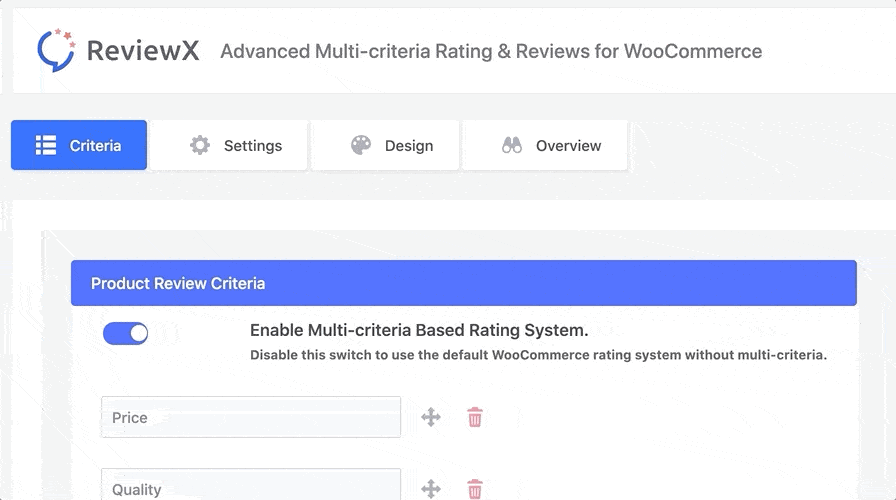The height and width of the screenshot is (500, 896).
Task: Click 'Enable Multi-criteria Based Rating System.' text
Action: tap(419, 330)
